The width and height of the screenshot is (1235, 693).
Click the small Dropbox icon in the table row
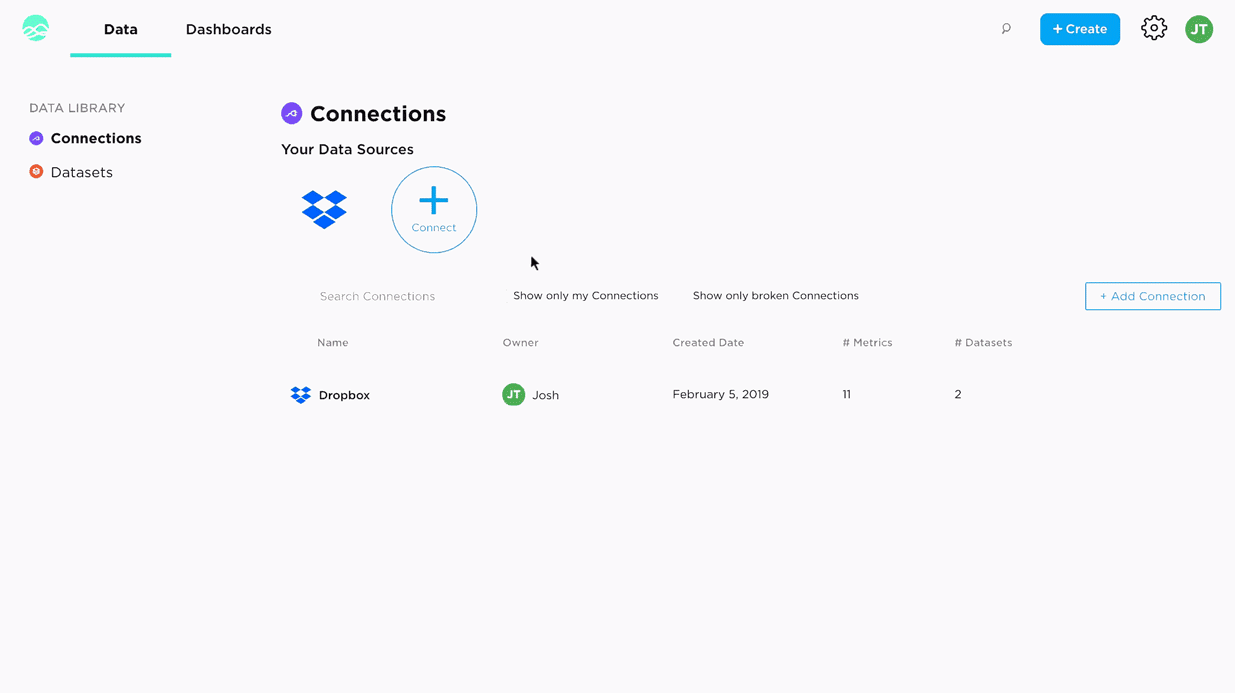click(301, 395)
